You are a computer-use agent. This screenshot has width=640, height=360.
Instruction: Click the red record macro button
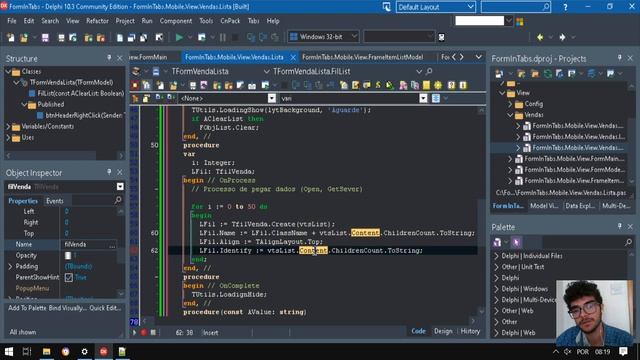point(144,332)
